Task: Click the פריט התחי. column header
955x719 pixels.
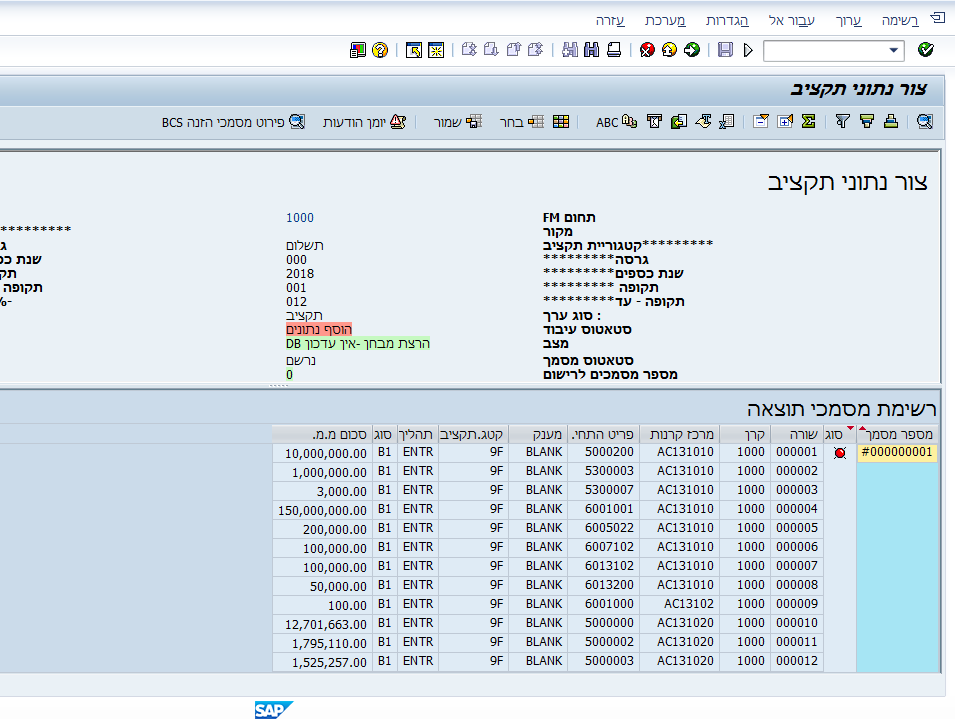Action: pos(604,434)
